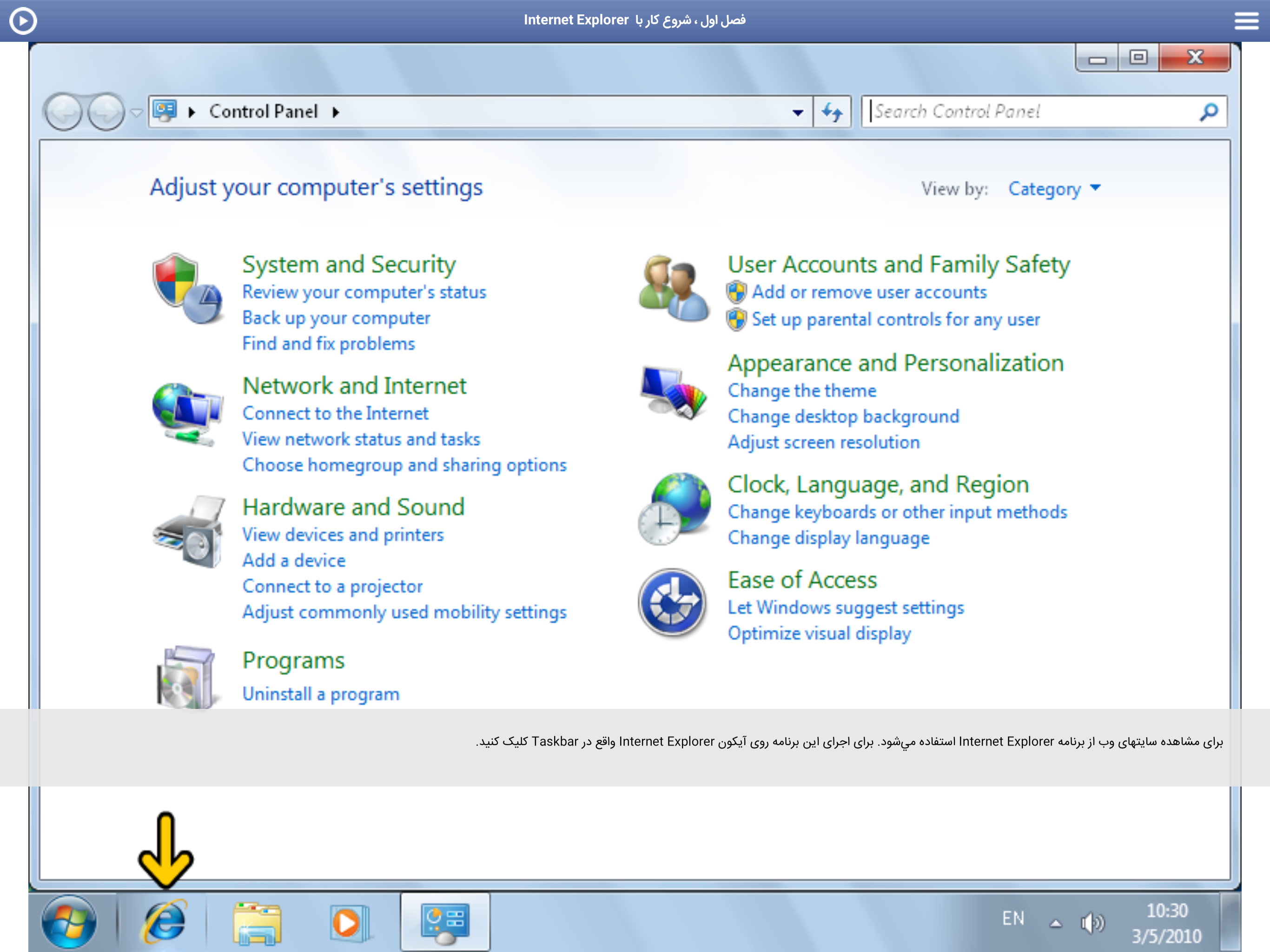
Task: Click the Control Panel address bar icon
Action: 165,111
